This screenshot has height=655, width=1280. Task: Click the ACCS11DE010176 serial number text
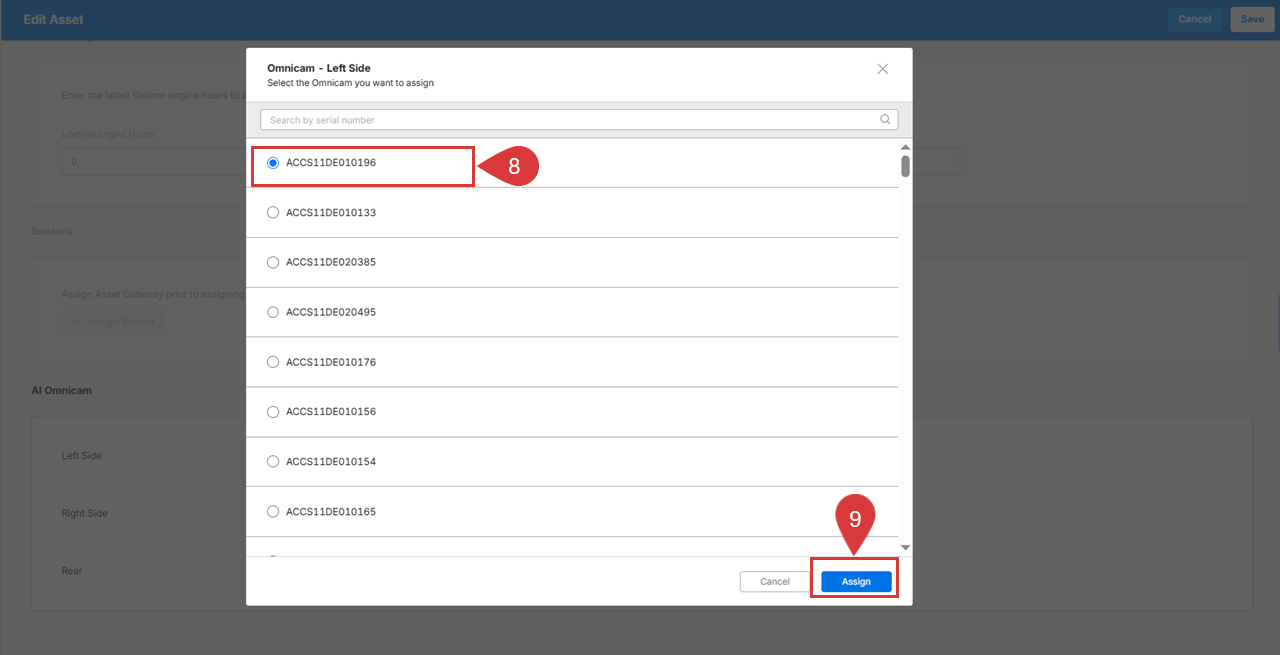coord(331,362)
